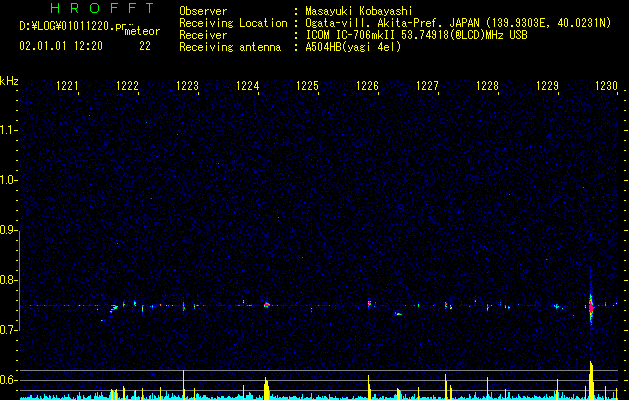The height and width of the screenshot is (400, 629).
Task: Click the "Receiving antenna" label
Action: [230, 47]
